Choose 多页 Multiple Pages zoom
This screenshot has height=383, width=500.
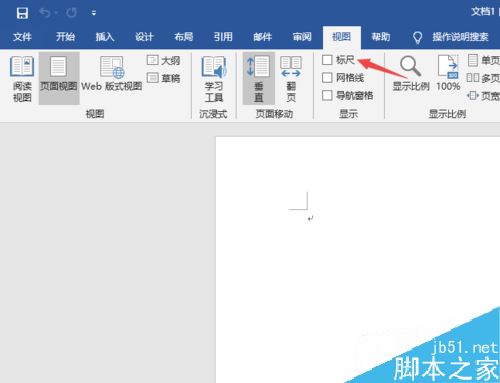(483, 78)
